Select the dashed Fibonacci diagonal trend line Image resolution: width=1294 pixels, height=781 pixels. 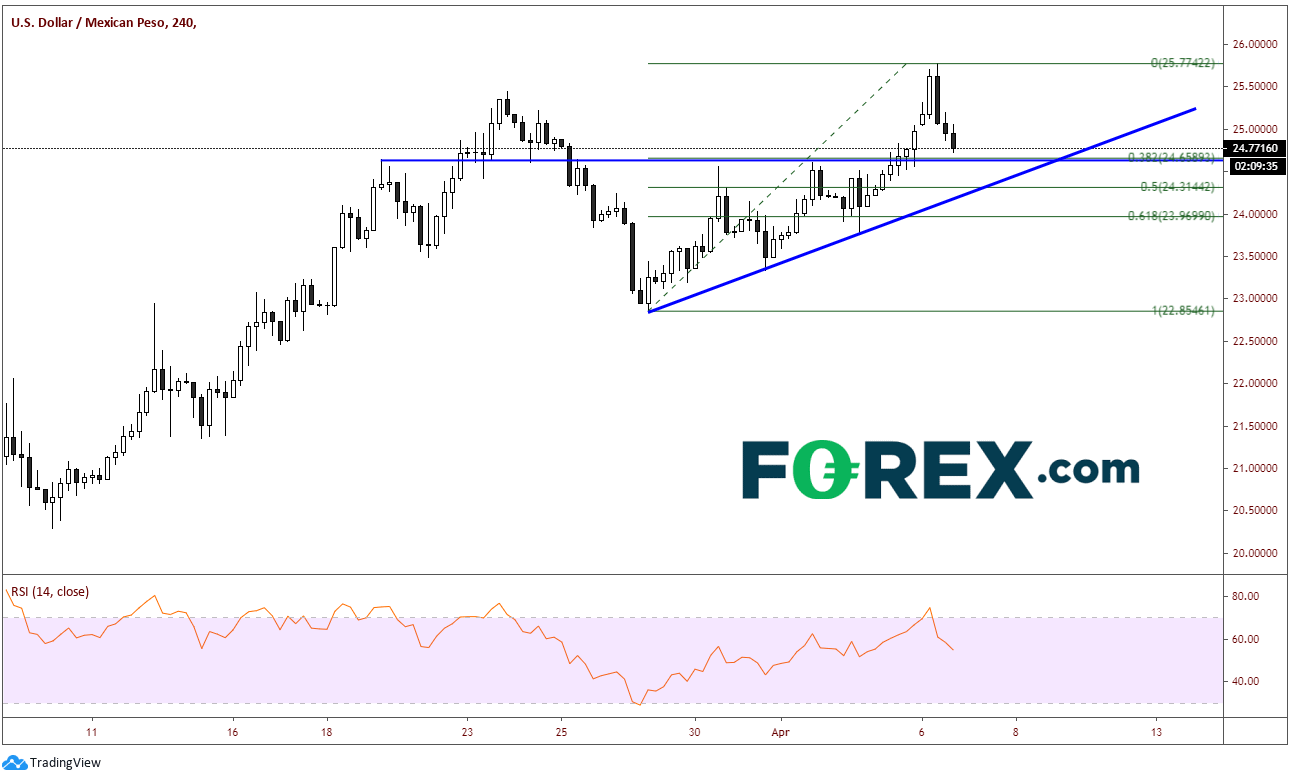[780, 187]
